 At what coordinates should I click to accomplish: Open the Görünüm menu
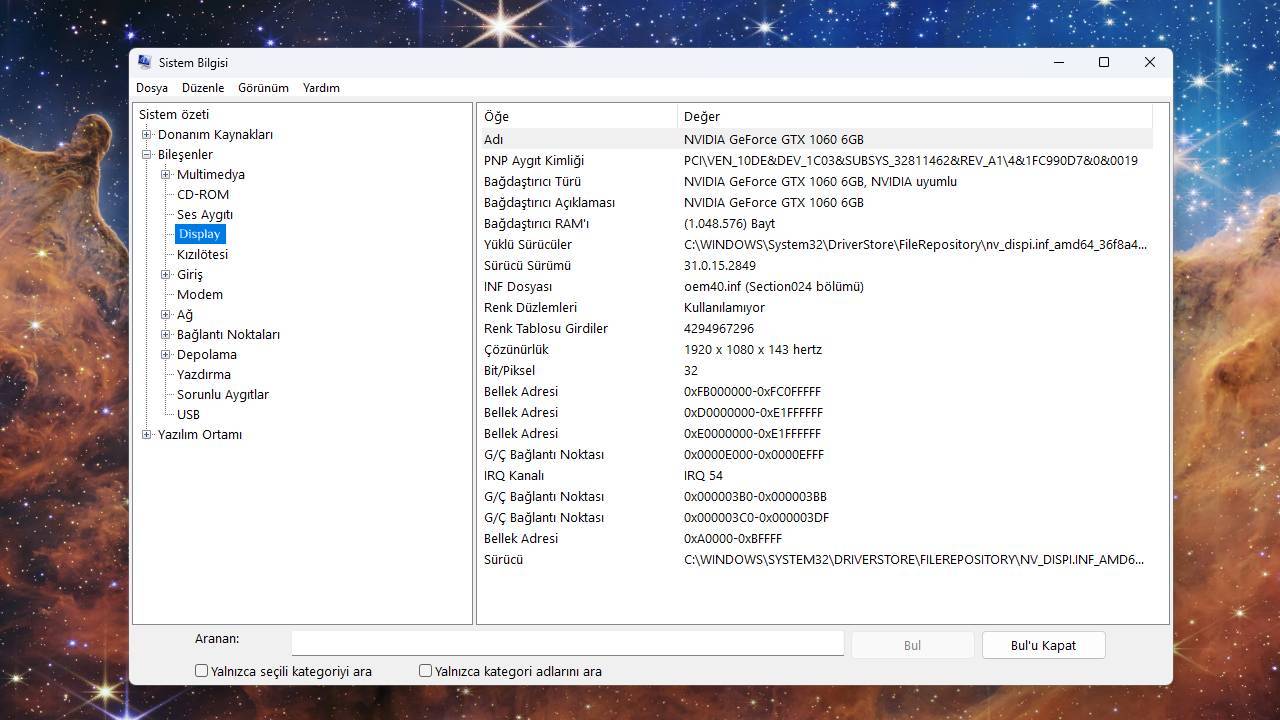[263, 88]
